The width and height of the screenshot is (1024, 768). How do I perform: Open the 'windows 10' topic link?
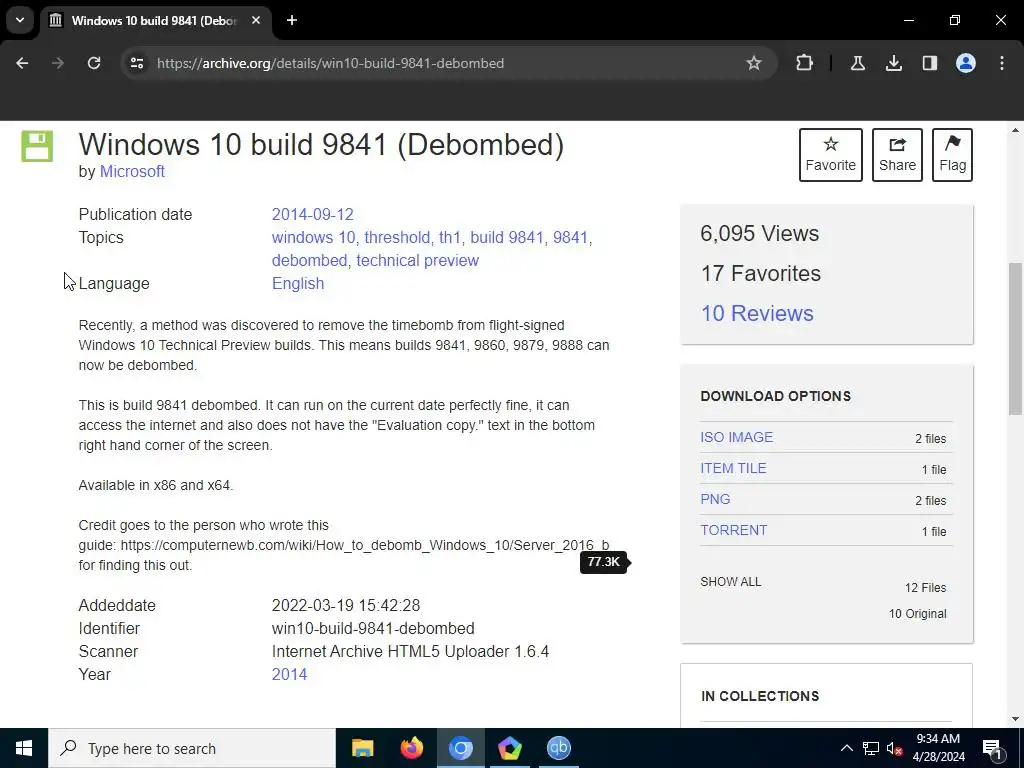click(x=313, y=238)
